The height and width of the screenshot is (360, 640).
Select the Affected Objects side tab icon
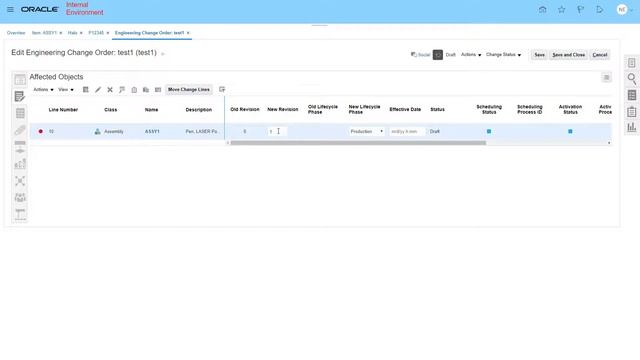(x=20, y=96)
